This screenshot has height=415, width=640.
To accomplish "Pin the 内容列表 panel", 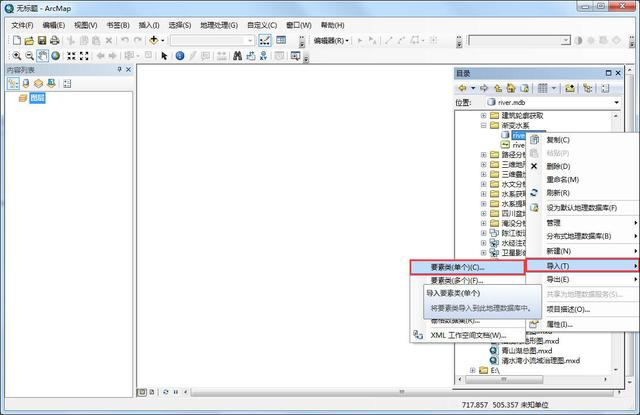I will pyautogui.click(x=119, y=69).
